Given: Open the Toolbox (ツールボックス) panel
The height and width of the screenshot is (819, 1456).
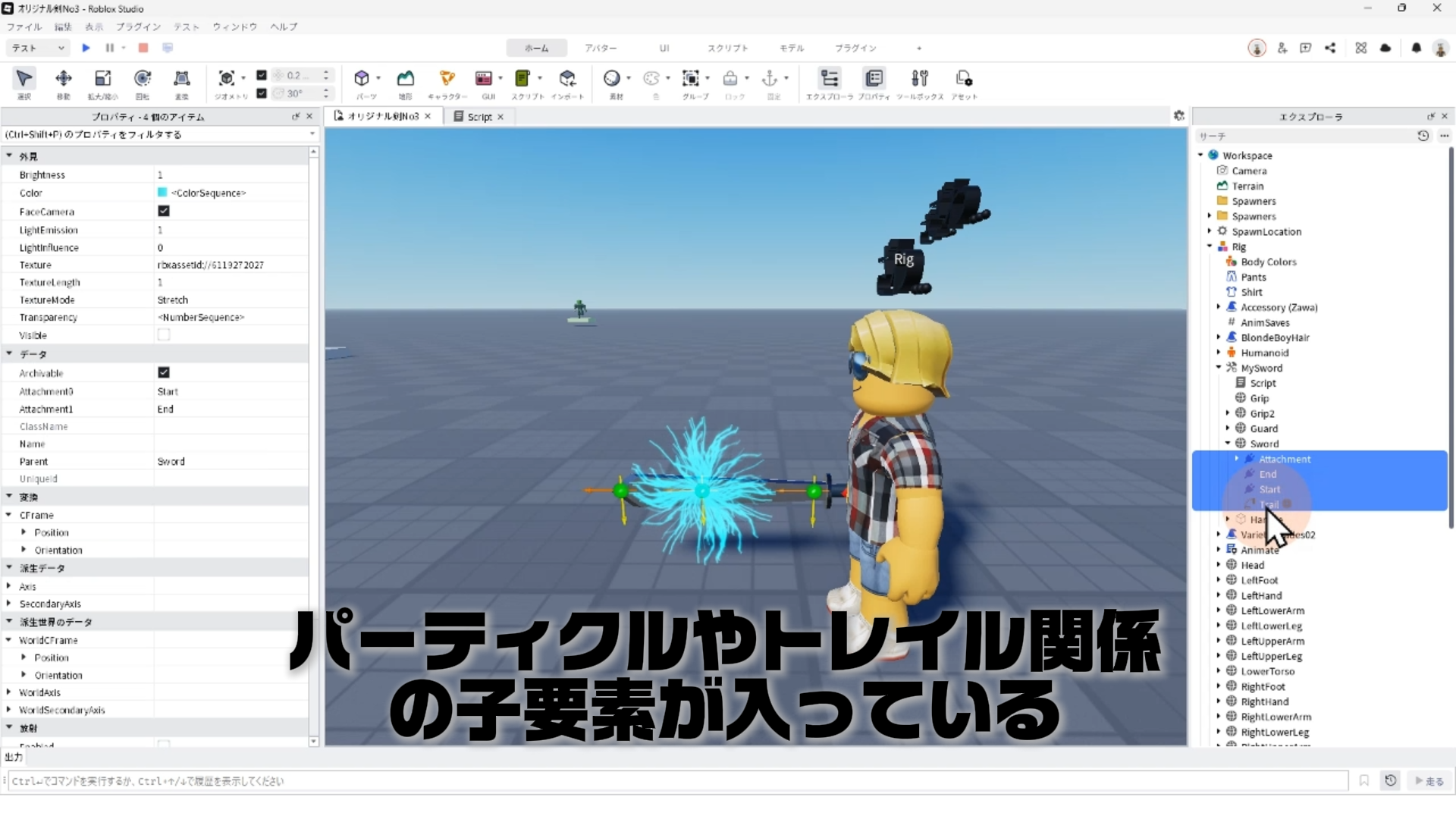Looking at the screenshot, I should coord(920,79).
